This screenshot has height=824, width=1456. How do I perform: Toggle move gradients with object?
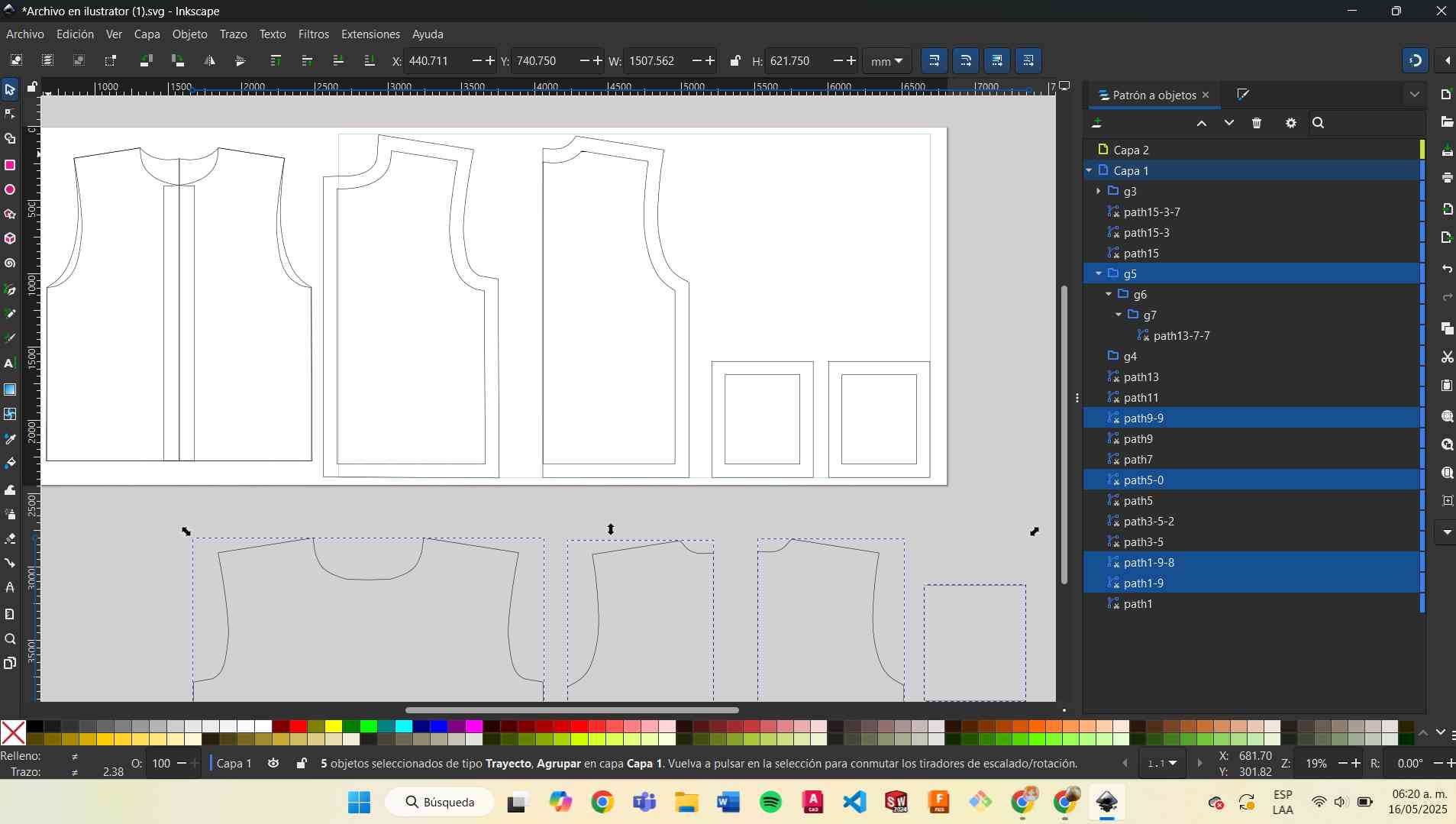coord(997,60)
